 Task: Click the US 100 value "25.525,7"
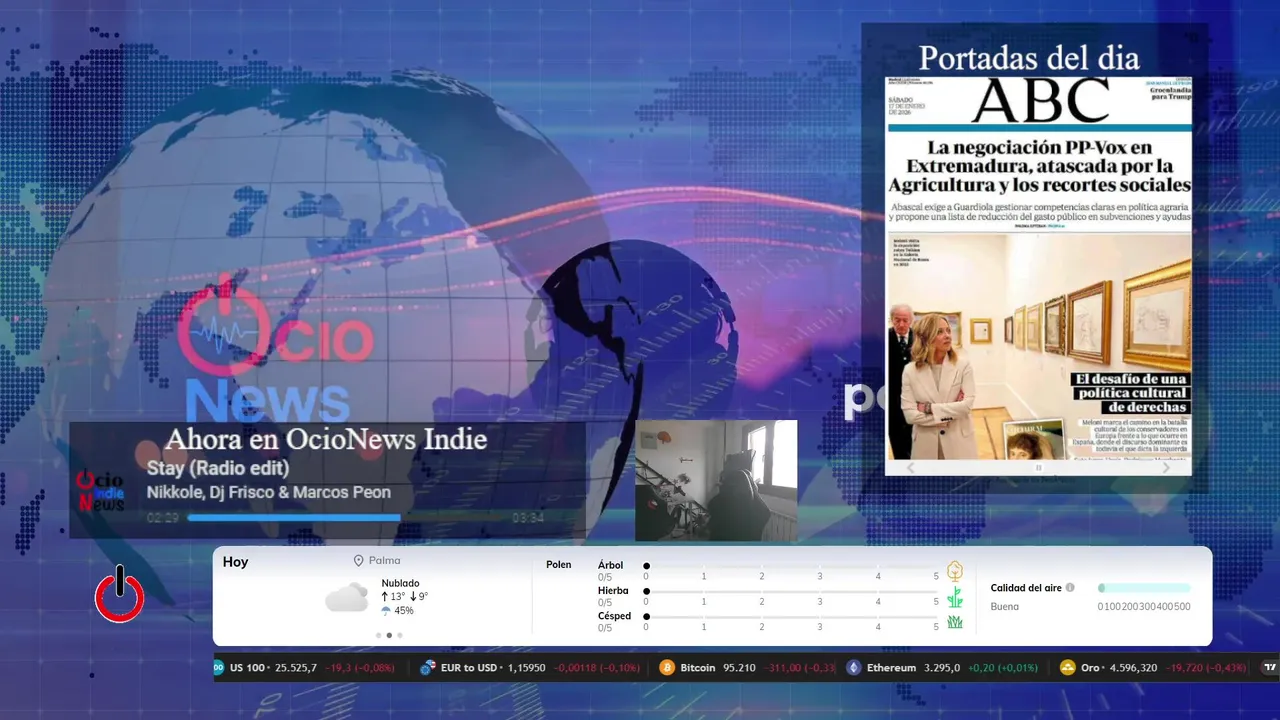click(296, 668)
